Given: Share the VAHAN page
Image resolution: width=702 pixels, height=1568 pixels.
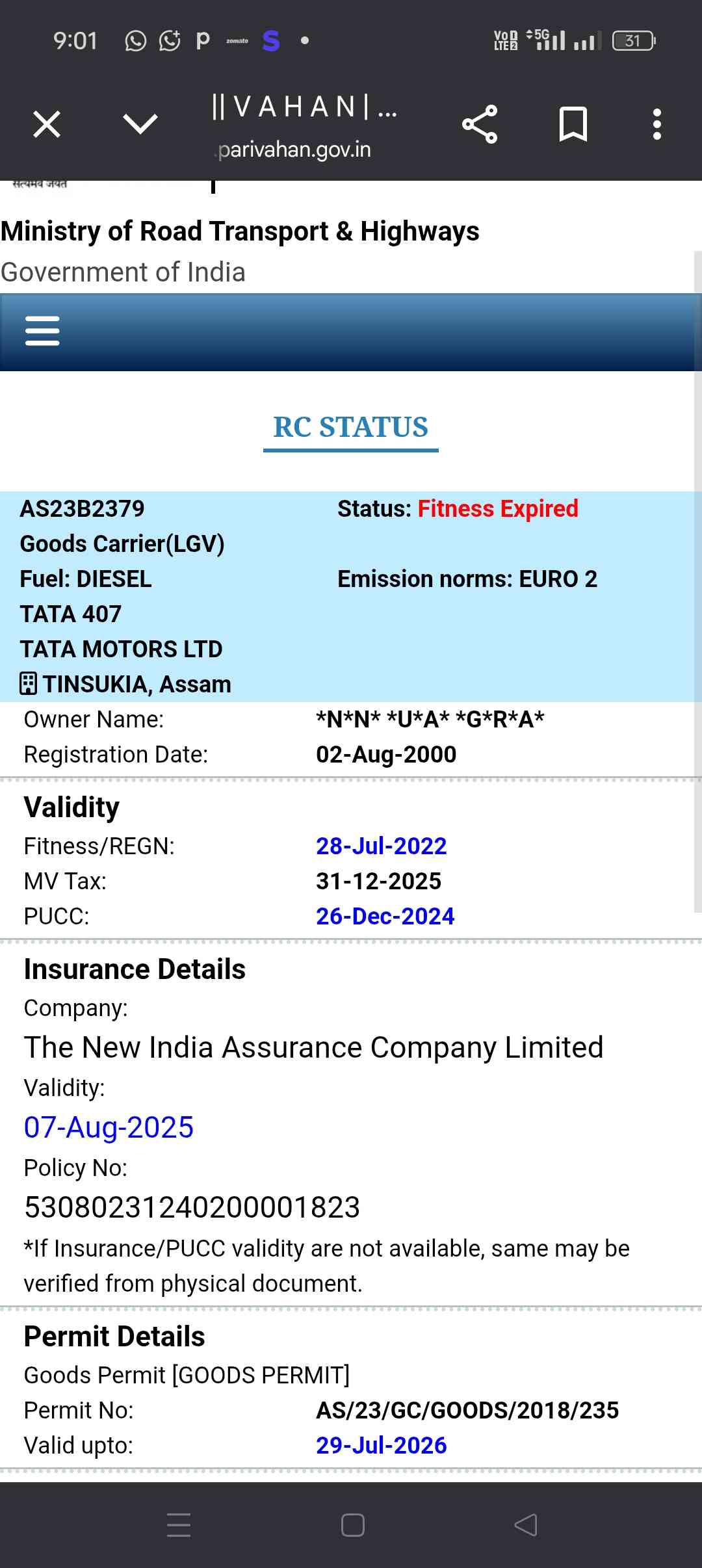Looking at the screenshot, I should click(480, 124).
